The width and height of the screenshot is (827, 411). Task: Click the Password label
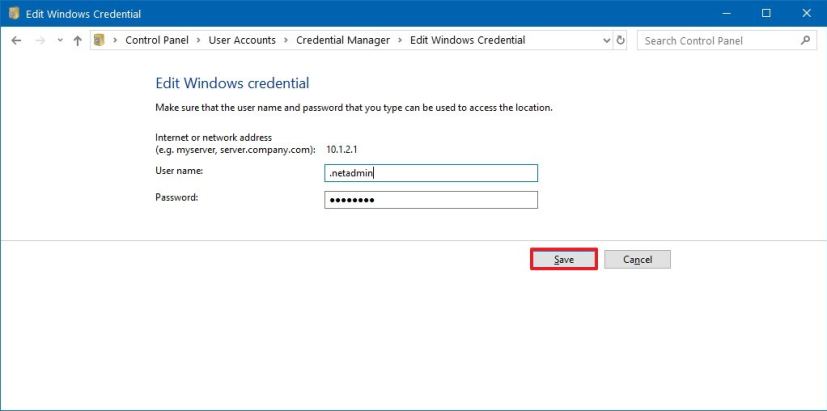pyautogui.click(x=177, y=197)
